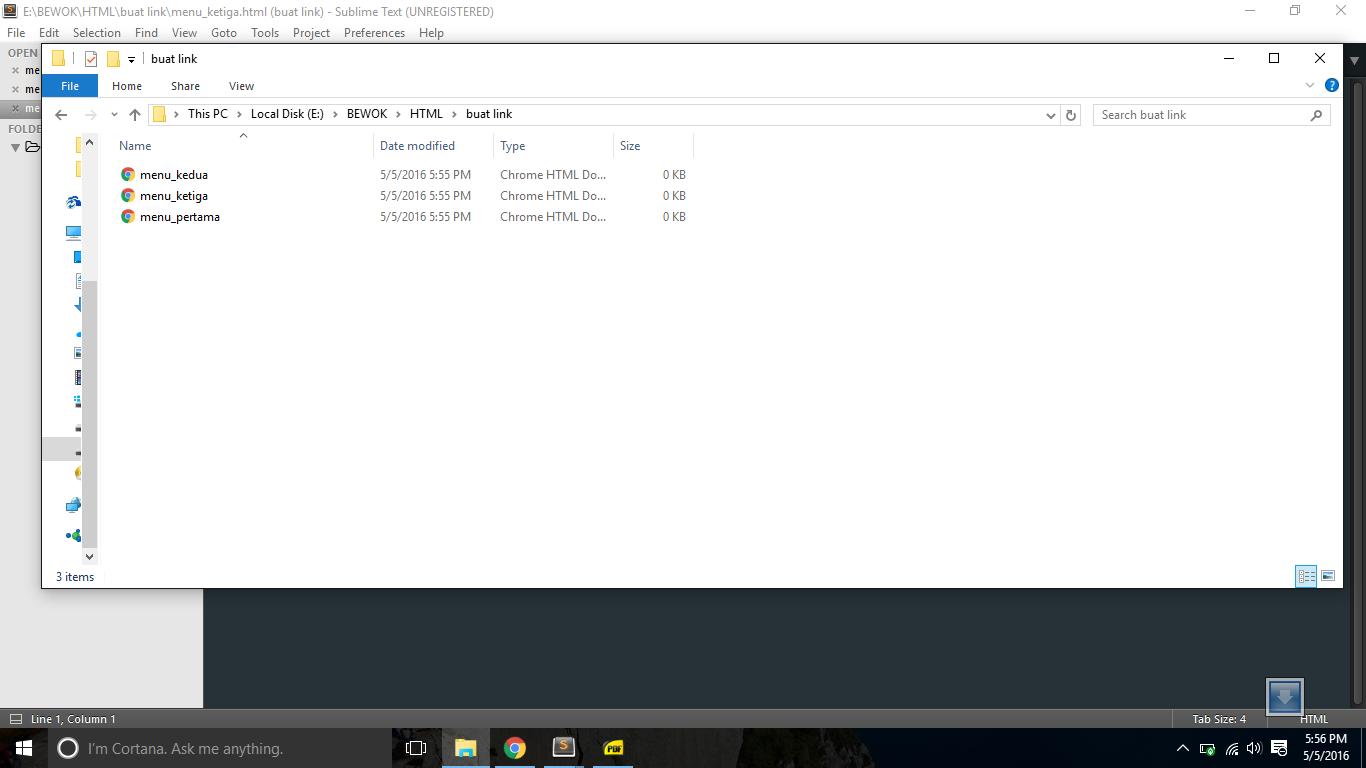Refresh the buat link folder view
This screenshot has height=768, width=1366.
pyautogui.click(x=1071, y=115)
